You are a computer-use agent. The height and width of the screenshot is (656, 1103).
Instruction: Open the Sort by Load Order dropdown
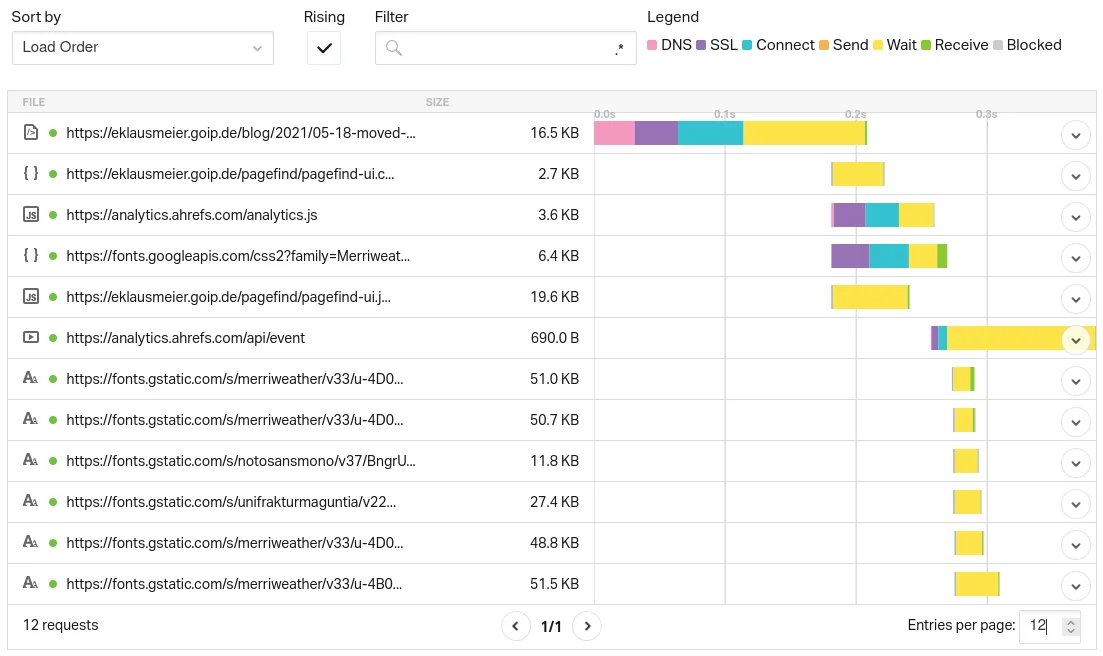(x=142, y=48)
